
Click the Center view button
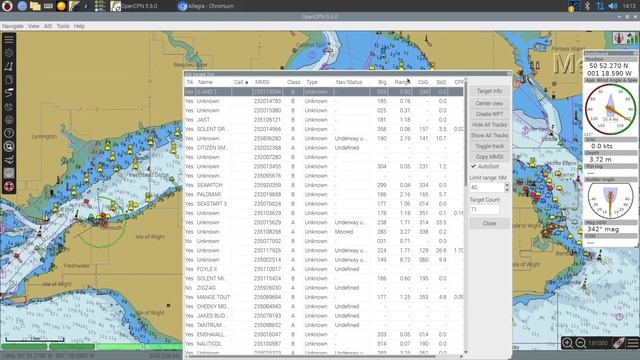tap(489, 103)
